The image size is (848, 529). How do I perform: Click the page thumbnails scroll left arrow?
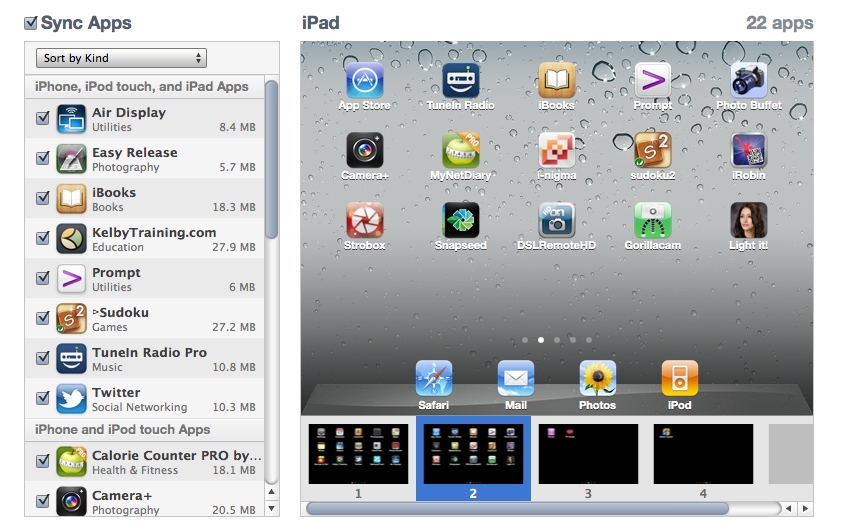[x=789, y=508]
